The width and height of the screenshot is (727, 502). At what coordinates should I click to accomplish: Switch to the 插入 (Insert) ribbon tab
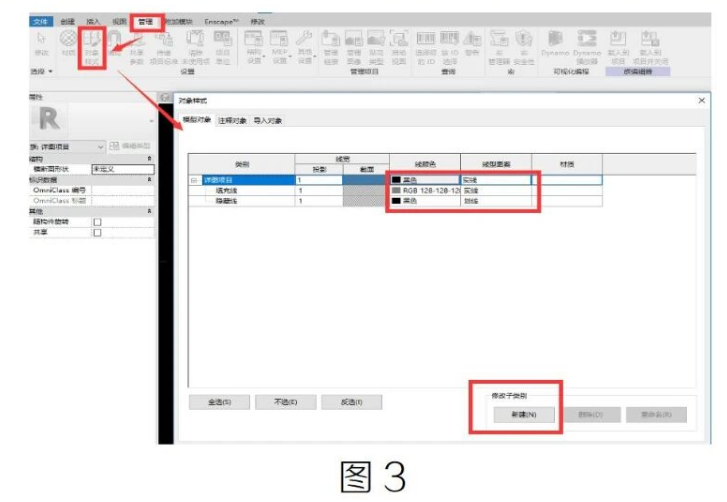(93, 21)
